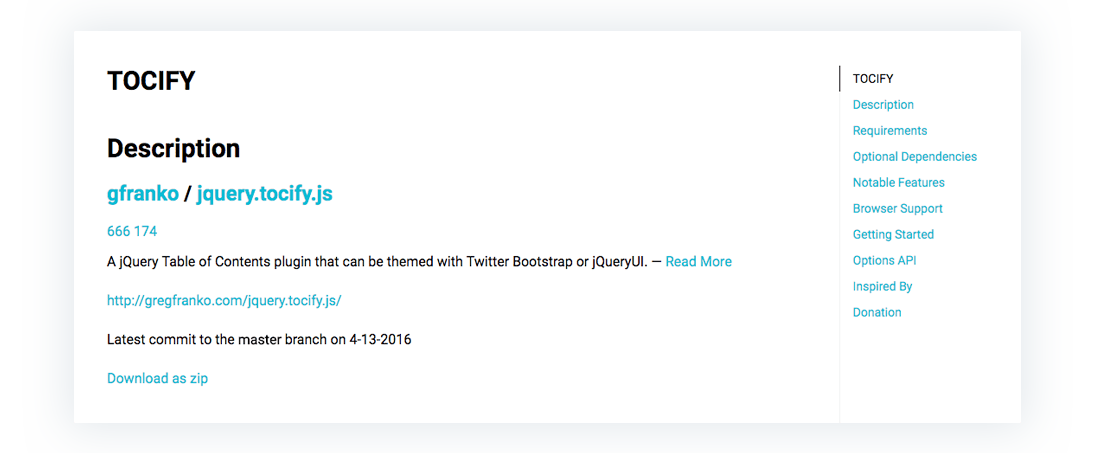Go to Donation section in sidebar
This screenshot has width=1095, height=453.
coord(876,312)
